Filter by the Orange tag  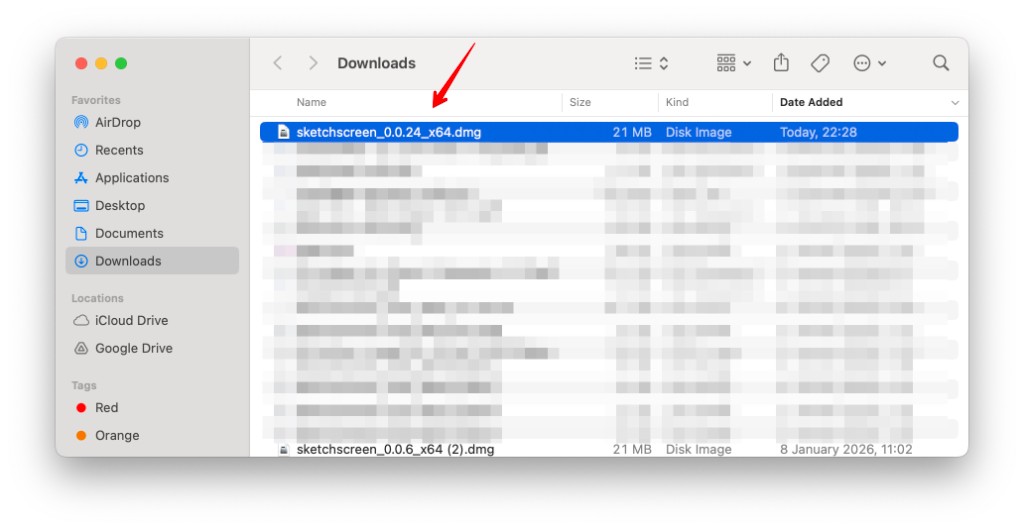click(x=107, y=435)
